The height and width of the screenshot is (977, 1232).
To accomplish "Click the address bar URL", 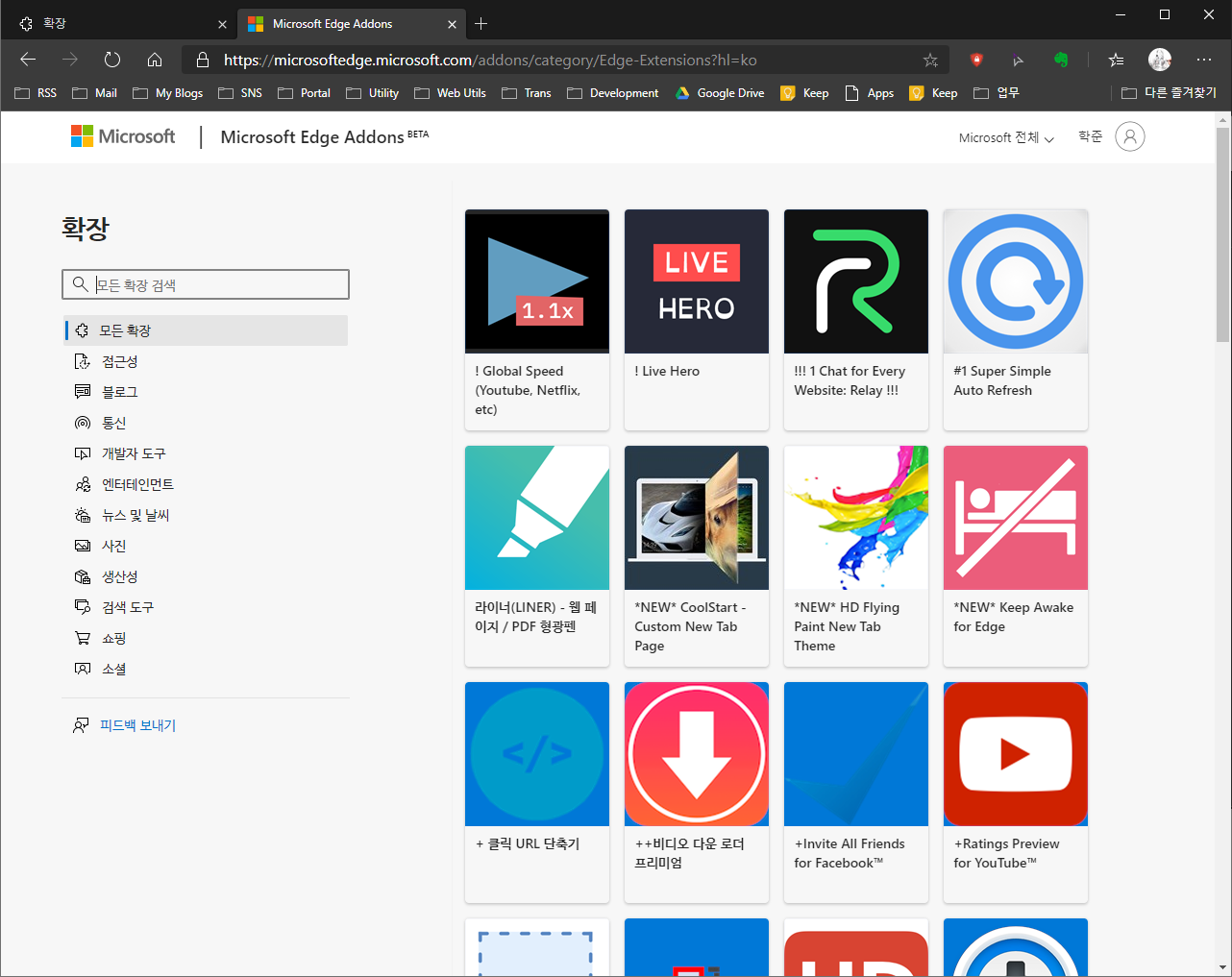I will click(490, 60).
